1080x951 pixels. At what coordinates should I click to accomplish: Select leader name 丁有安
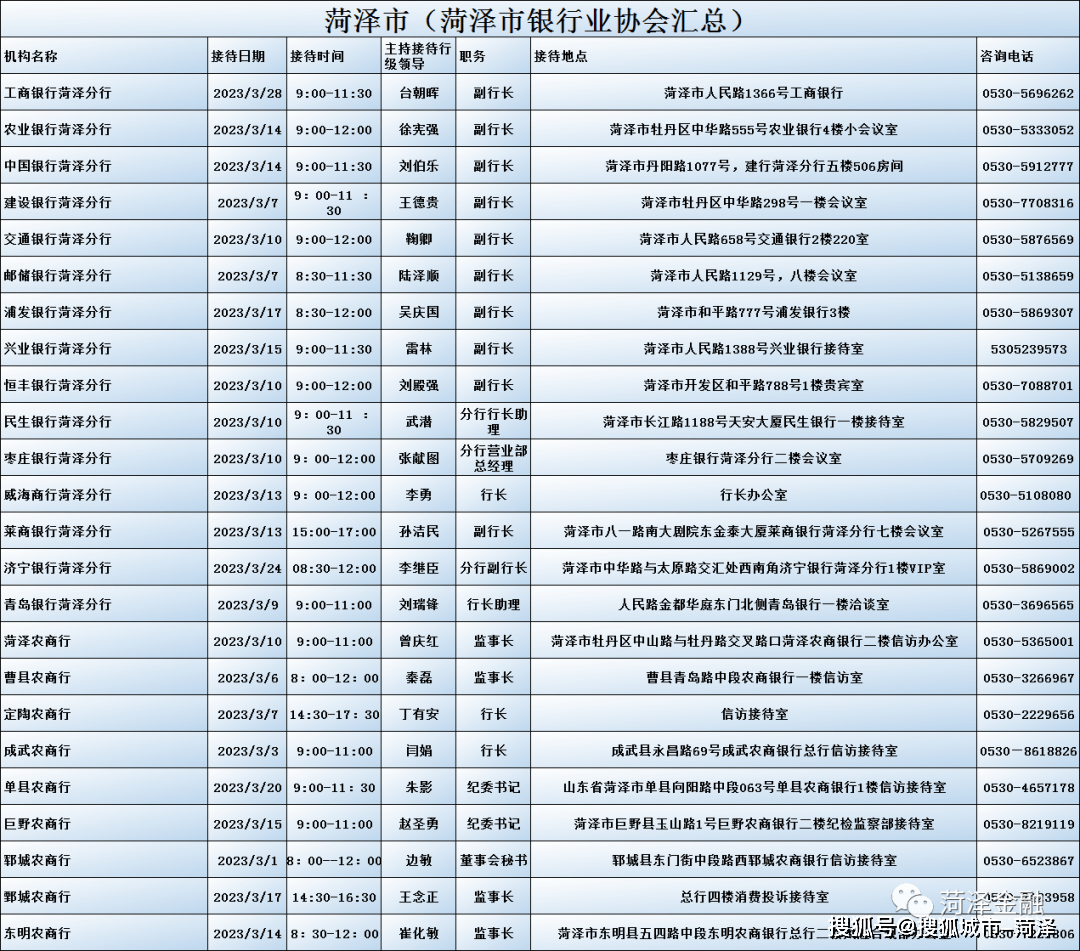pyautogui.click(x=419, y=713)
